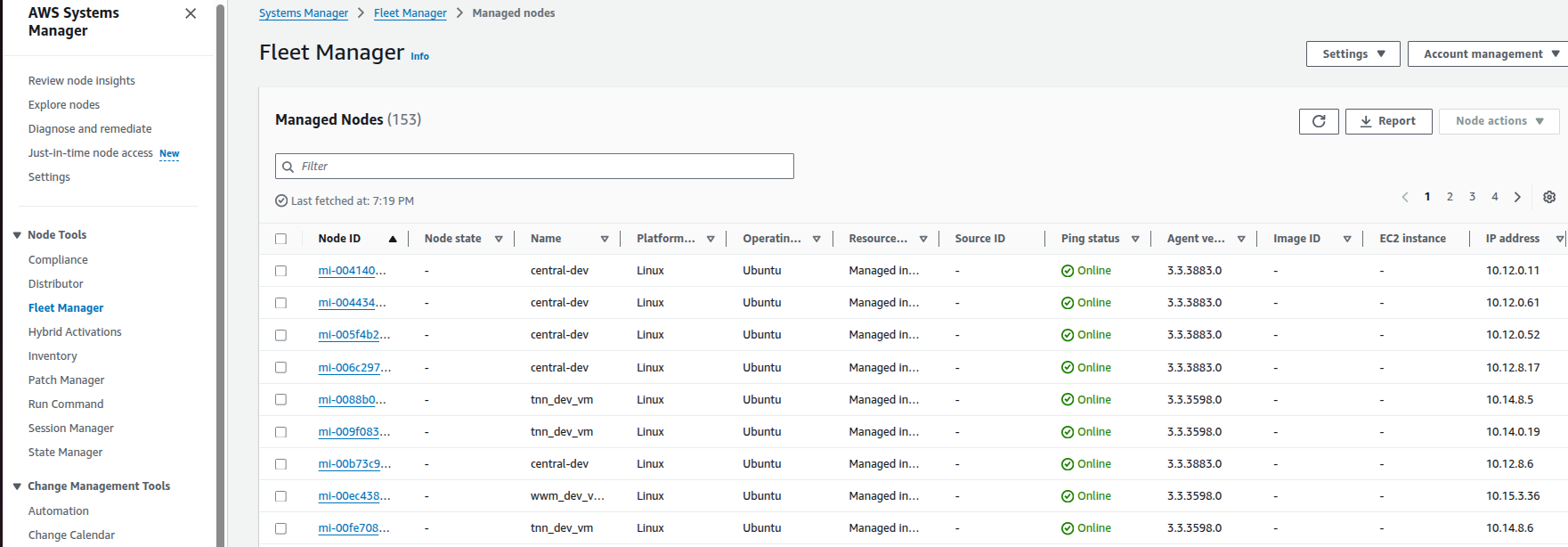Click the Ping status column sort icon
The width and height of the screenshot is (1568, 547).
(1135, 239)
